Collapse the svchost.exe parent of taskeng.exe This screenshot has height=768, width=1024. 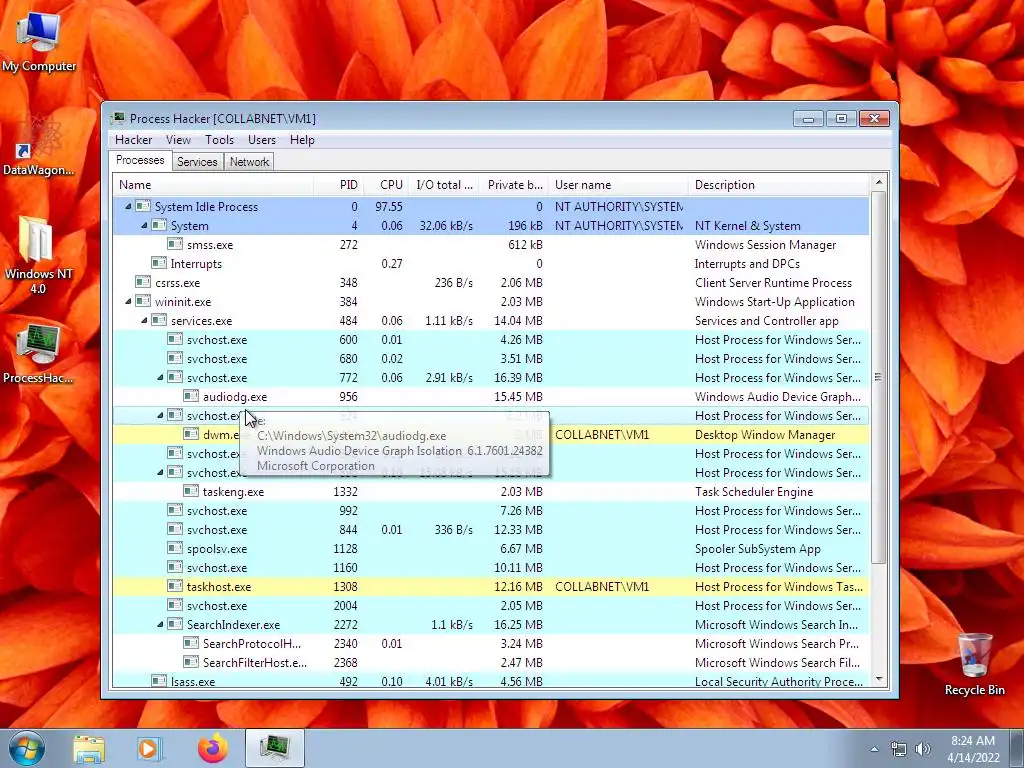click(160, 472)
